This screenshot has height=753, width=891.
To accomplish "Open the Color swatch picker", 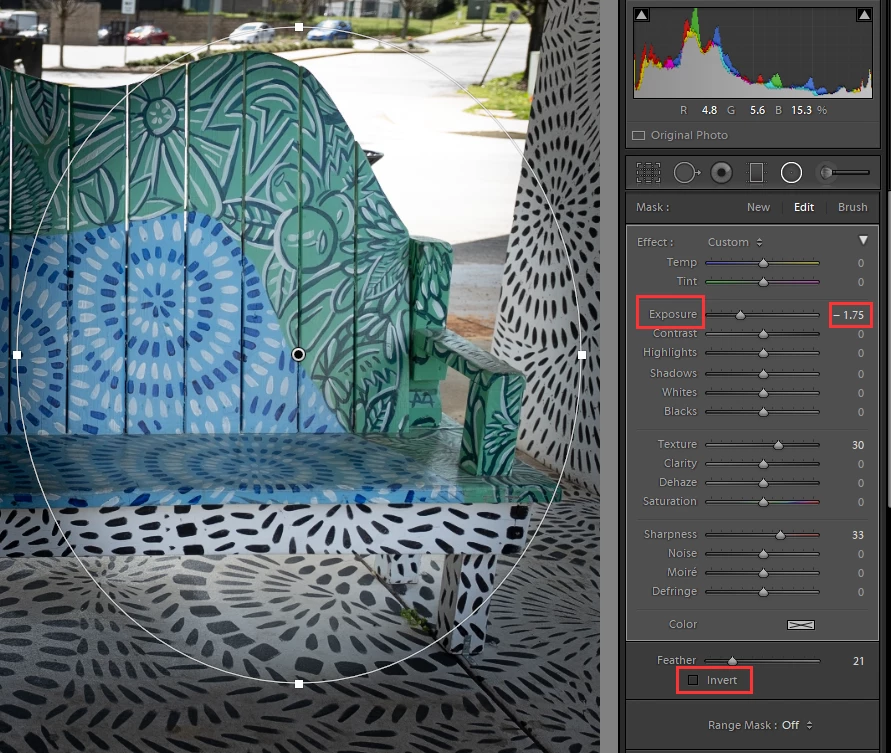I will (801, 625).
